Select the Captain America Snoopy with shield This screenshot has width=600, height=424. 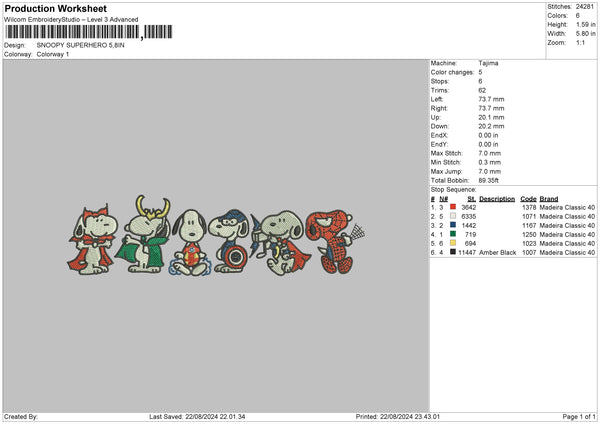pyautogui.click(x=230, y=241)
